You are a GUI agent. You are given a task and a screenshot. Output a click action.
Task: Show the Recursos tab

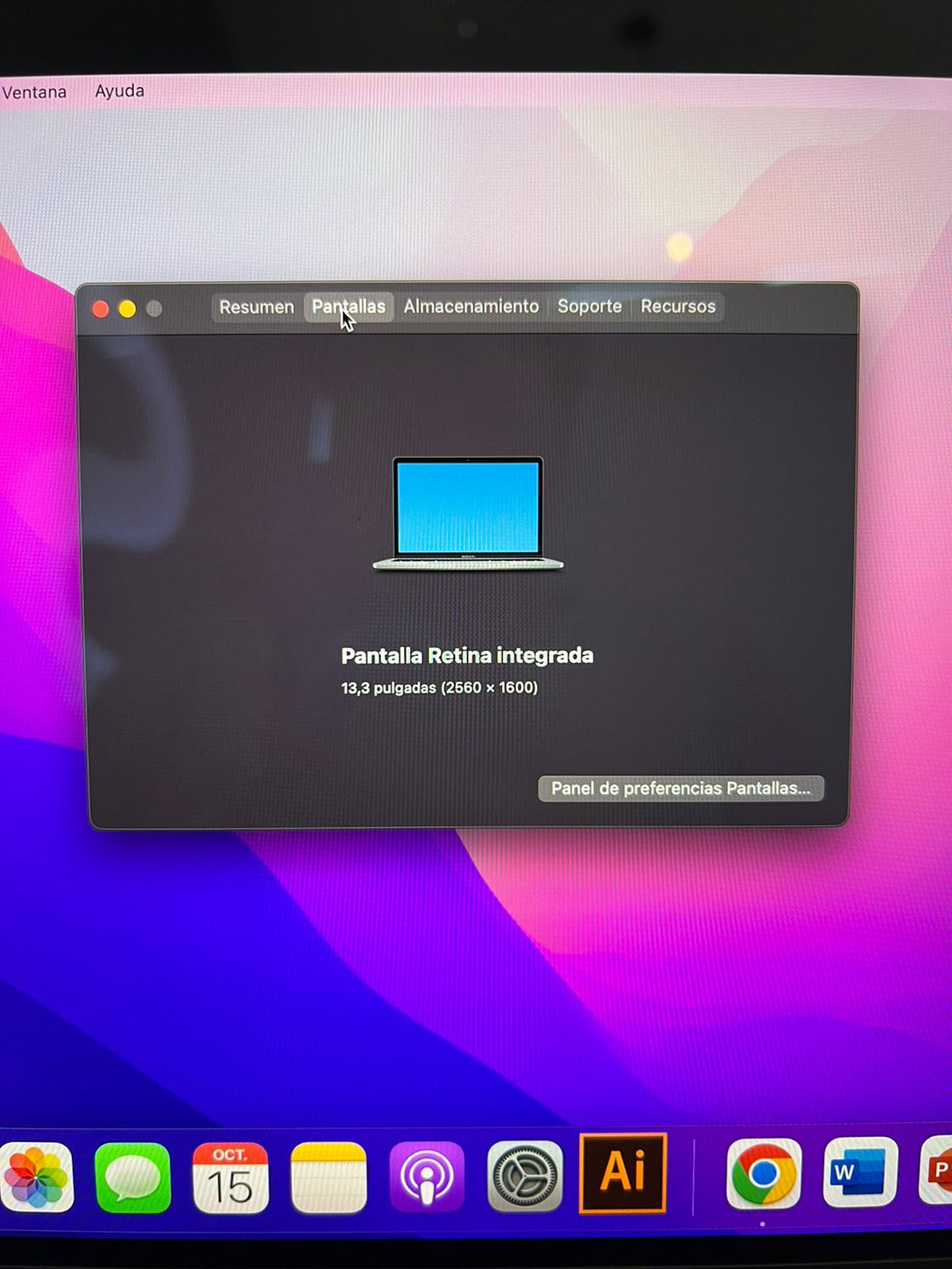(x=678, y=307)
